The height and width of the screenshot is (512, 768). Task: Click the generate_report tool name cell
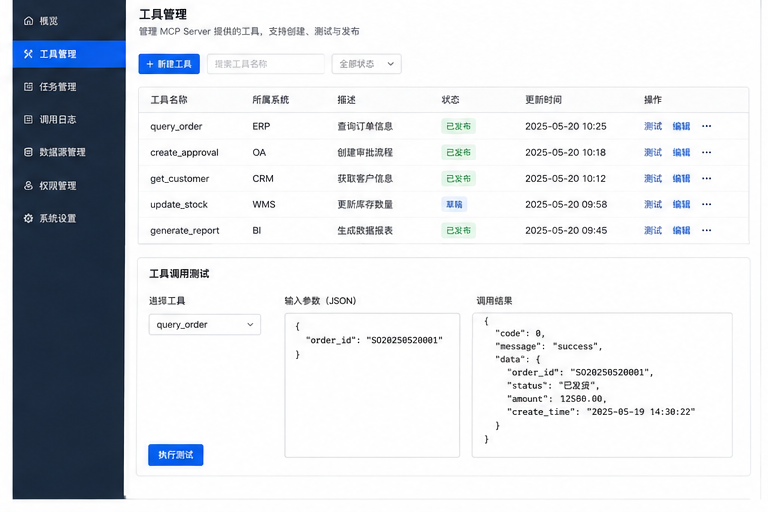(185, 230)
